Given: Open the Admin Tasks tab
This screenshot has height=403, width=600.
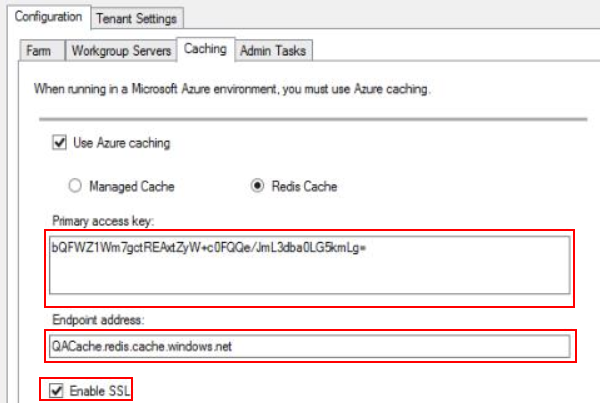Looking at the screenshot, I should pos(274,50).
